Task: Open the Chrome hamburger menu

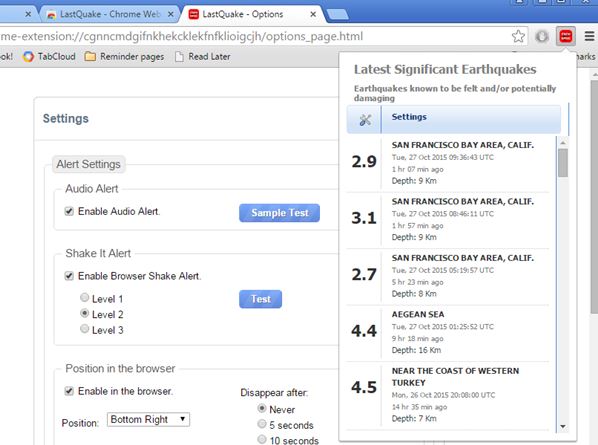Action: pos(589,37)
